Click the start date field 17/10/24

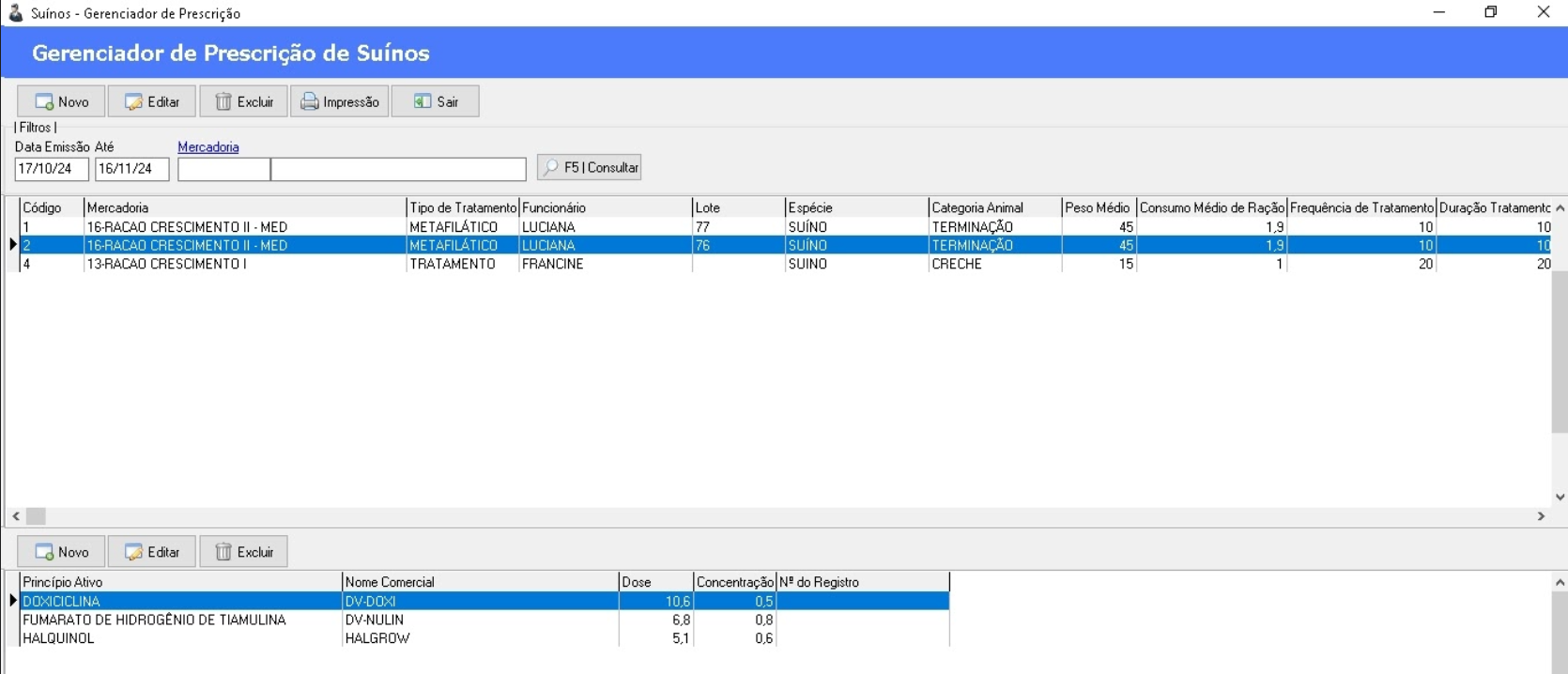52,169
